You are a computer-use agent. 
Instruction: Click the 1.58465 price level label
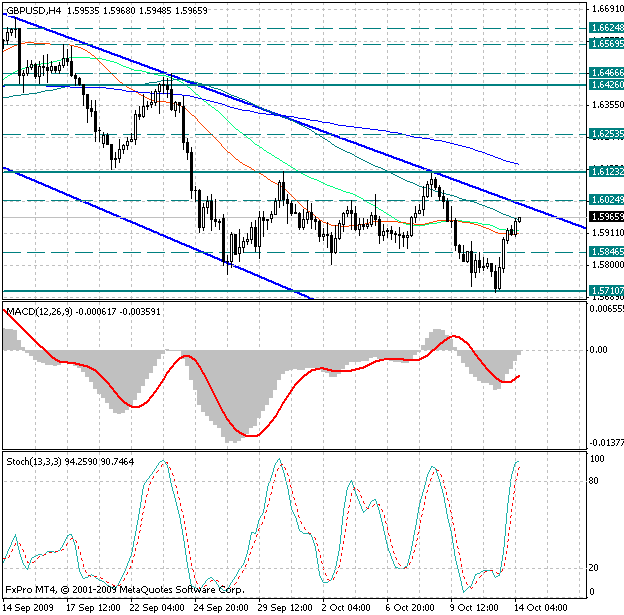click(605, 252)
